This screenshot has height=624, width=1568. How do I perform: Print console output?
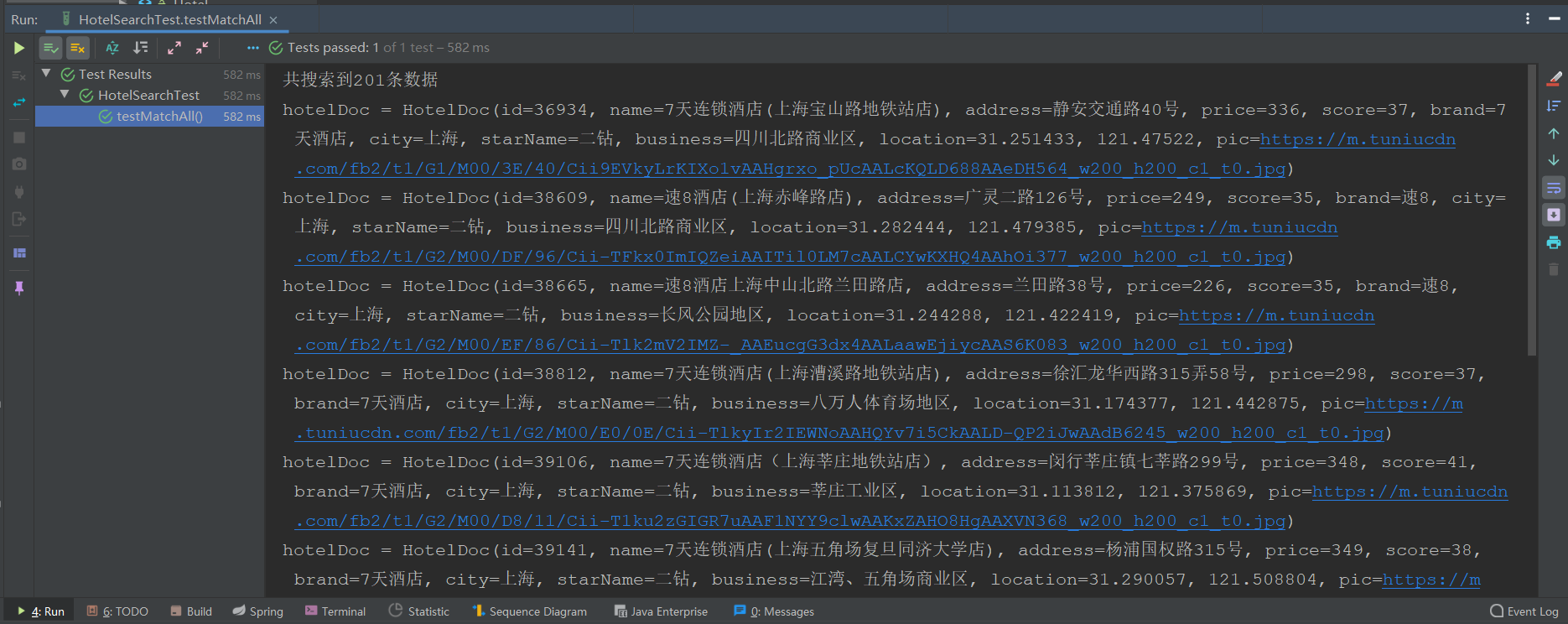click(x=1554, y=242)
